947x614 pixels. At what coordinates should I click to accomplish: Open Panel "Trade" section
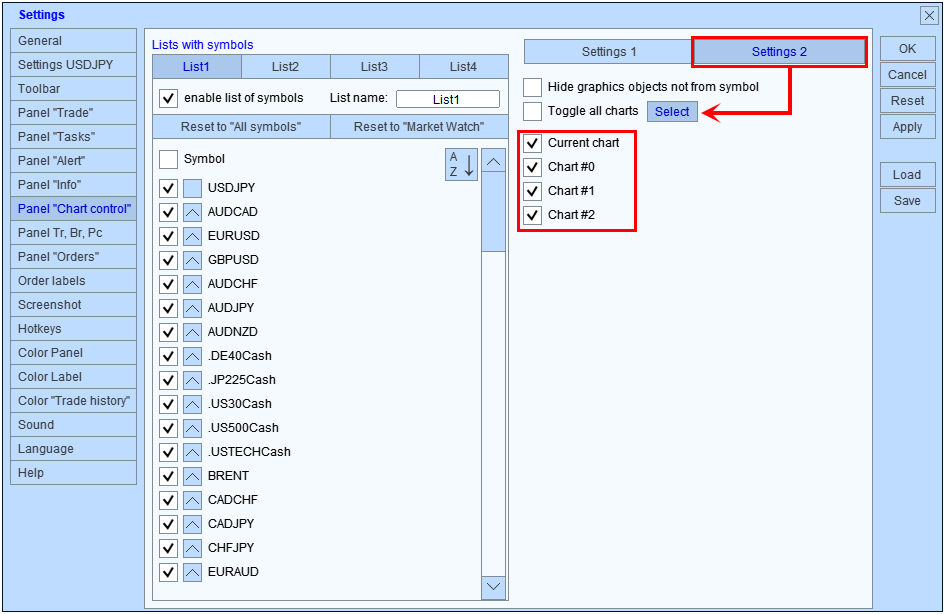73,113
